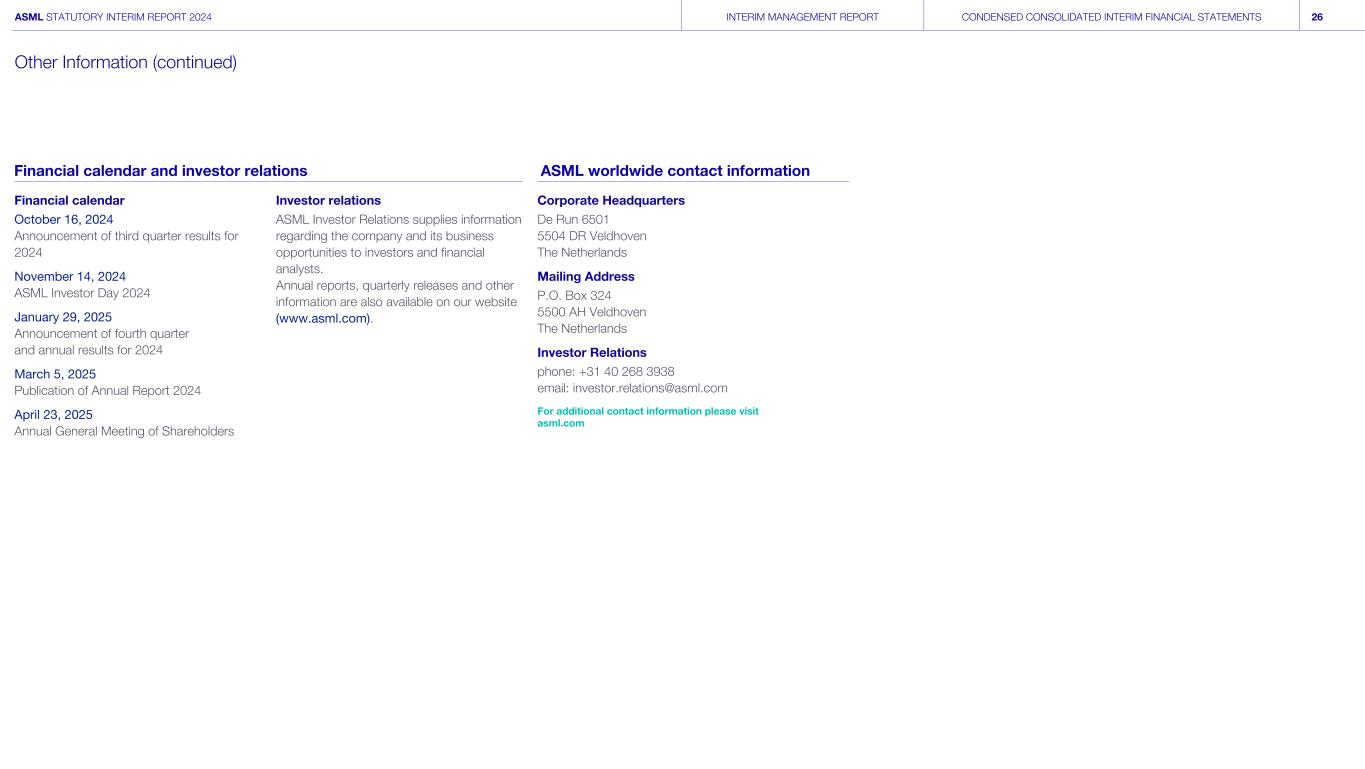Viewport: 1365px width, 769px height.
Task: Select the April 23, 2025 date
Action: tap(53, 414)
